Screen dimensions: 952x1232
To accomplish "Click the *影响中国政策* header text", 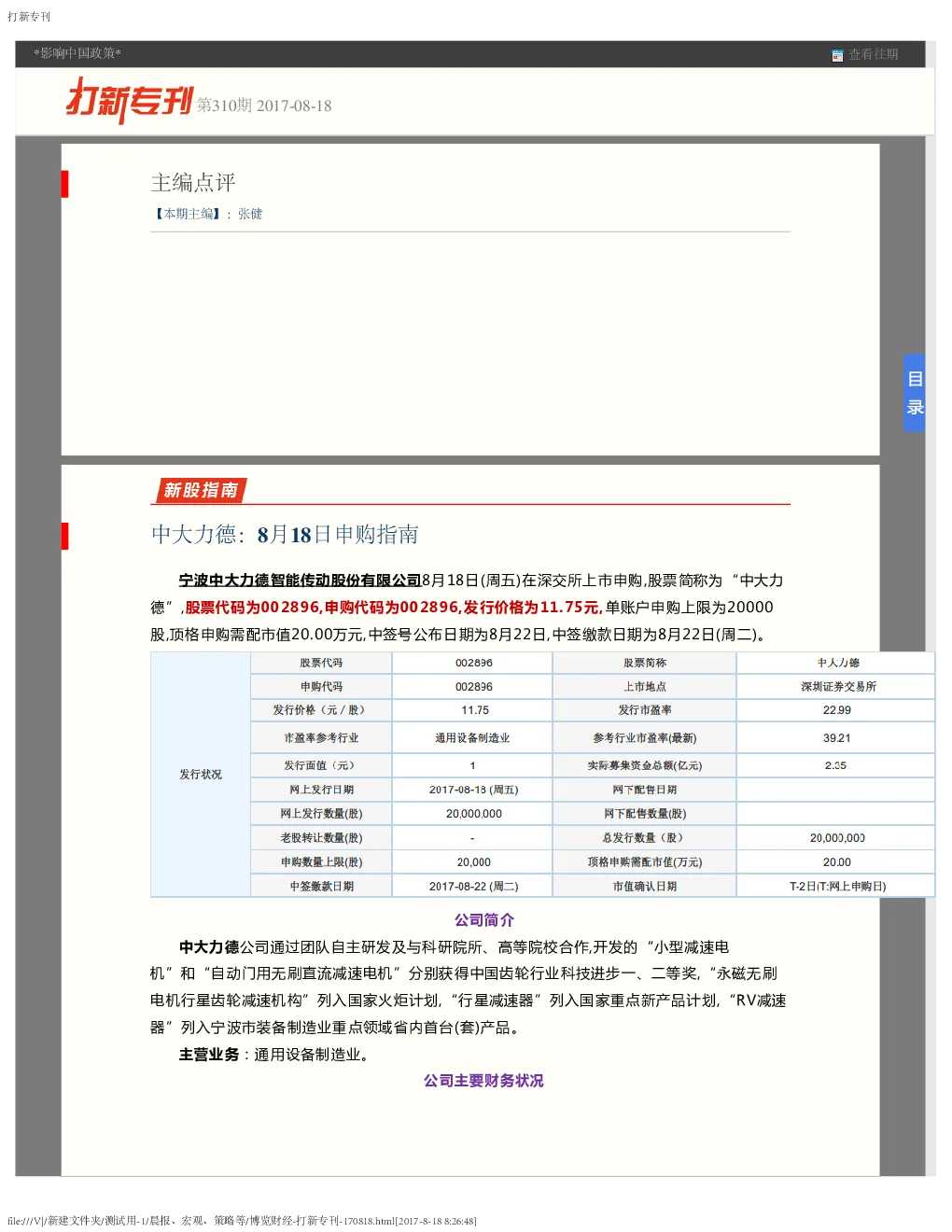I will (77, 53).
